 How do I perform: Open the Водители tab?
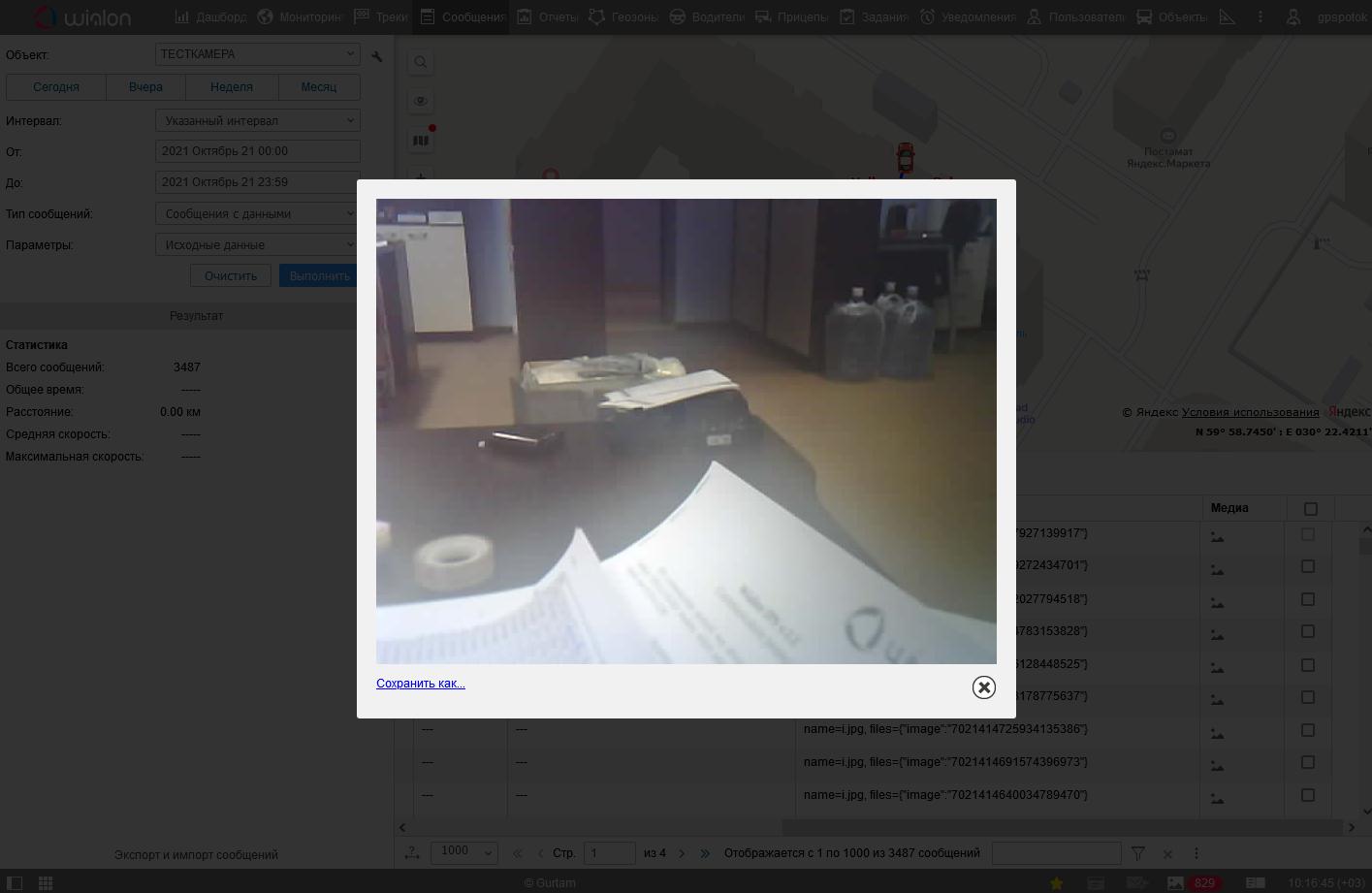pyautogui.click(x=708, y=16)
